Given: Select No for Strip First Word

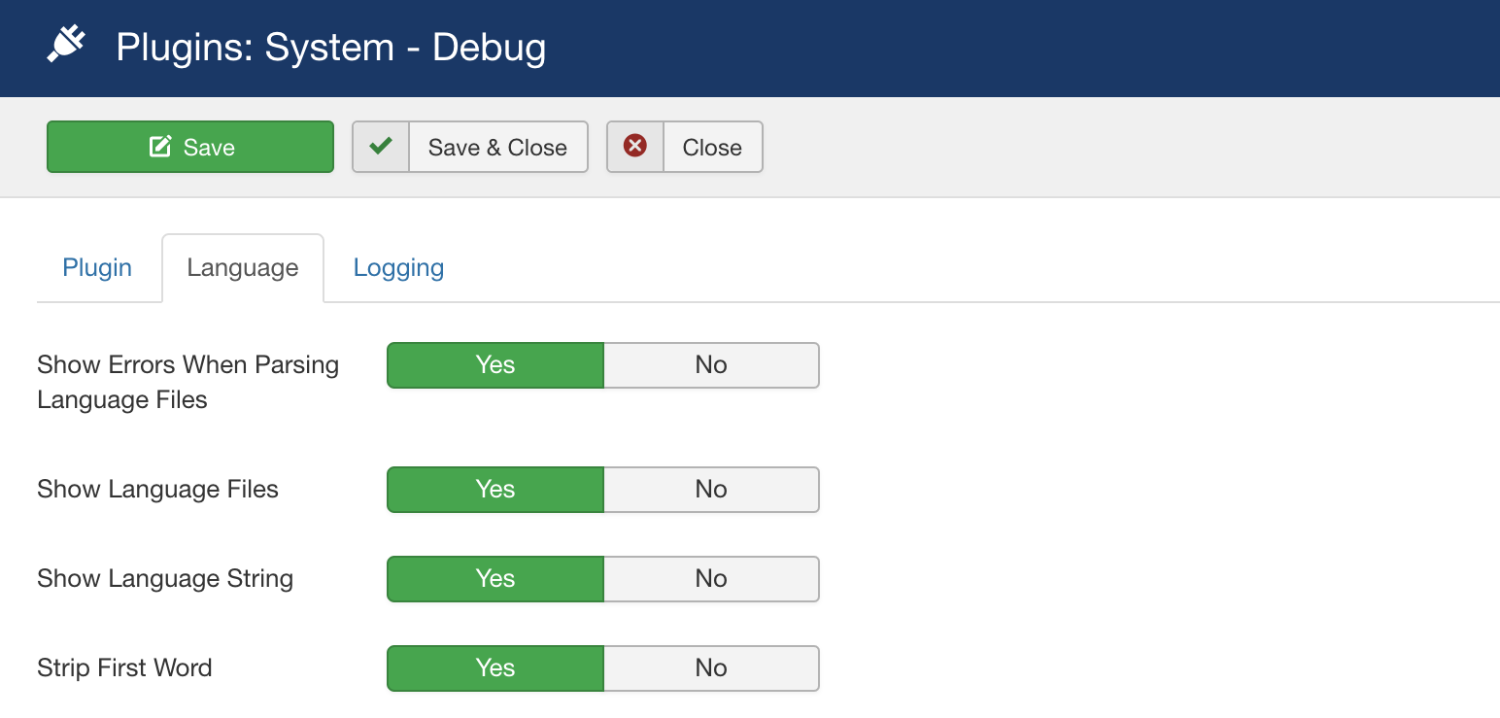Looking at the screenshot, I should [711, 668].
